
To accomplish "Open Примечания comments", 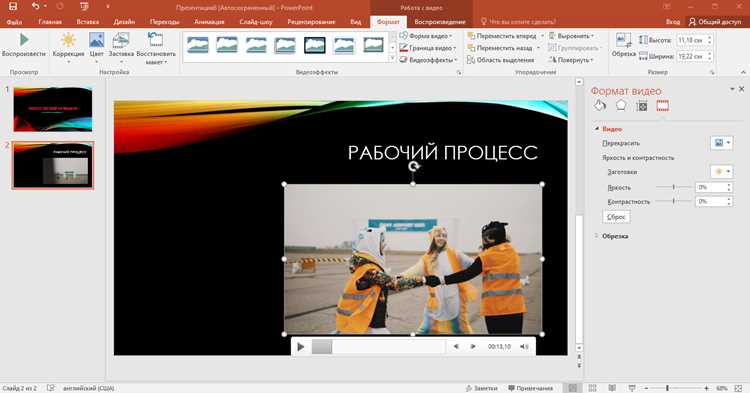I will [x=530, y=388].
